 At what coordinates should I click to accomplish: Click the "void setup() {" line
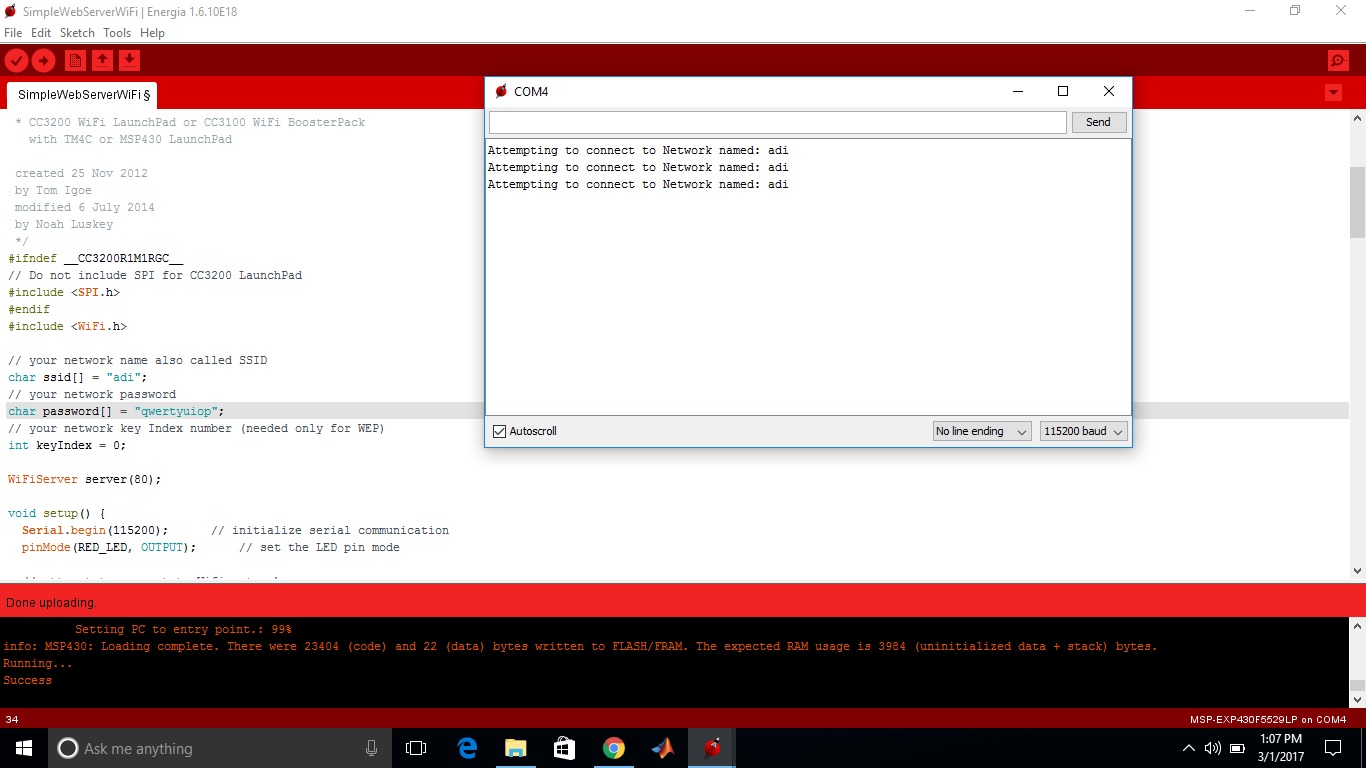57,513
